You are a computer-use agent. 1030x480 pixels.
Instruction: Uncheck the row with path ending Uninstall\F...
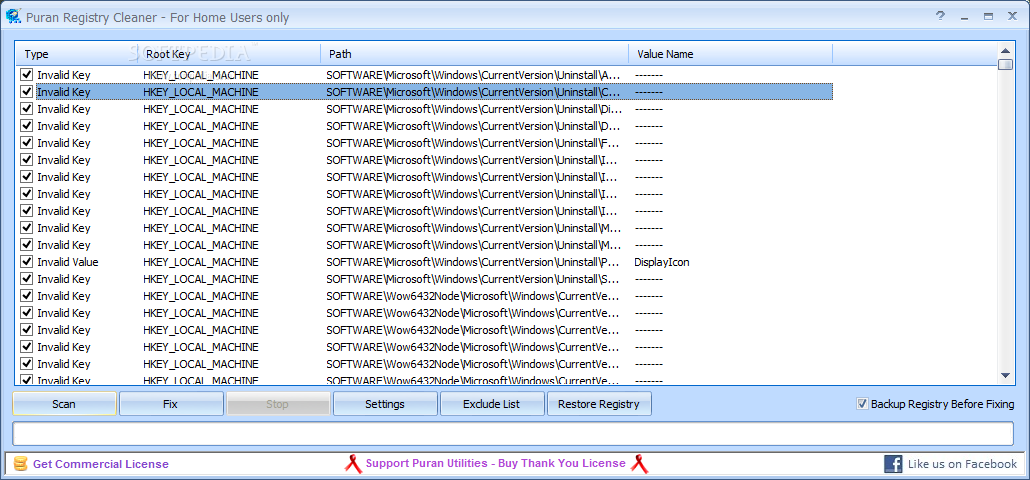click(x=26, y=143)
